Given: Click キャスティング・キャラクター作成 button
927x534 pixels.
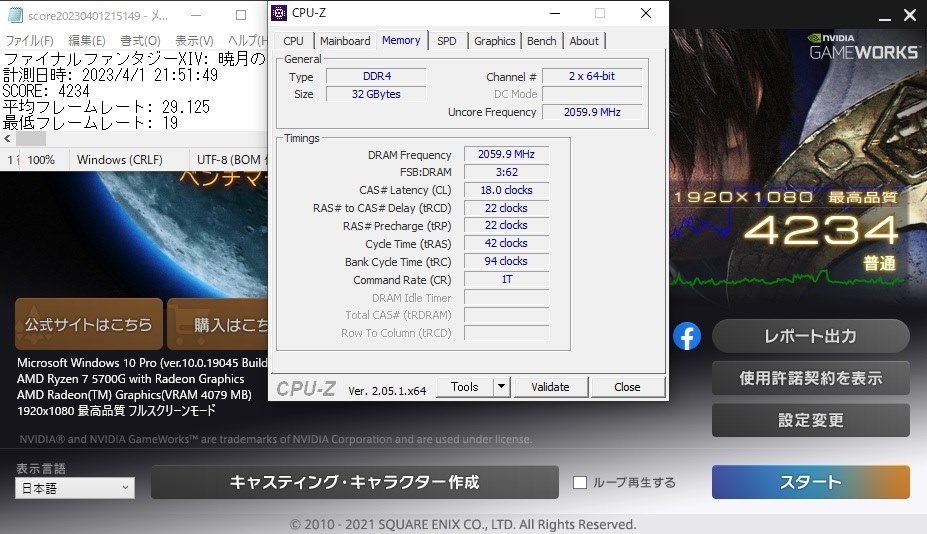Looking at the screenshot, I should click(355, 482).
